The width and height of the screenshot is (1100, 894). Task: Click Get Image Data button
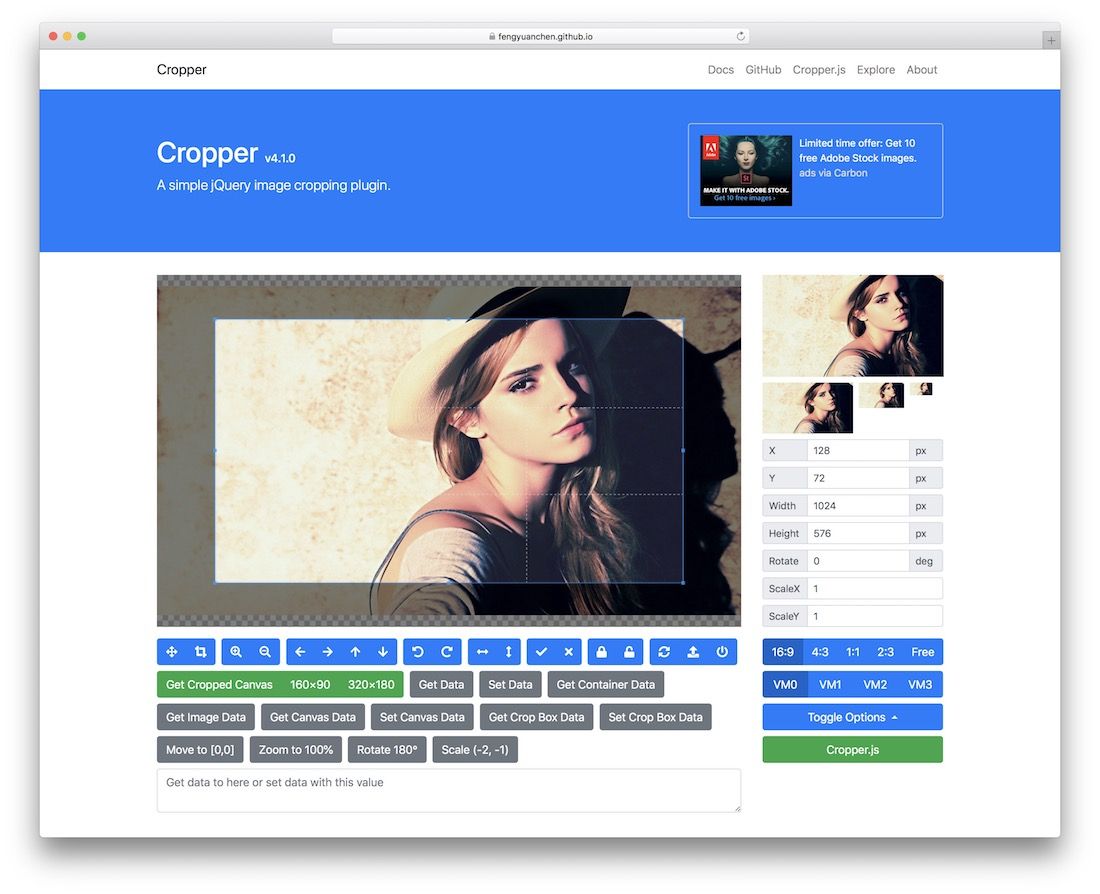206,717
